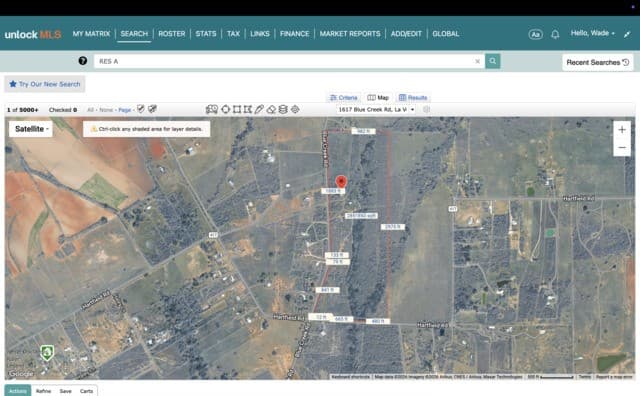Zoom out the map with minus button

(x=622, y=147)
